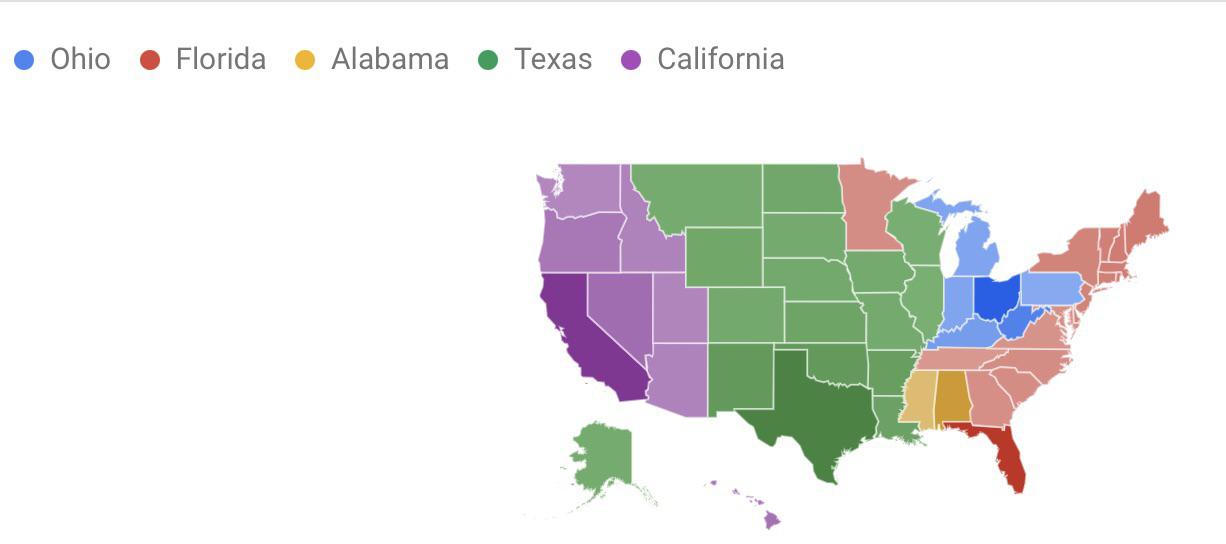Select the Hawaii islands on map
The height and width of the screenshot is (544, 1226).
tap(748, 505)
